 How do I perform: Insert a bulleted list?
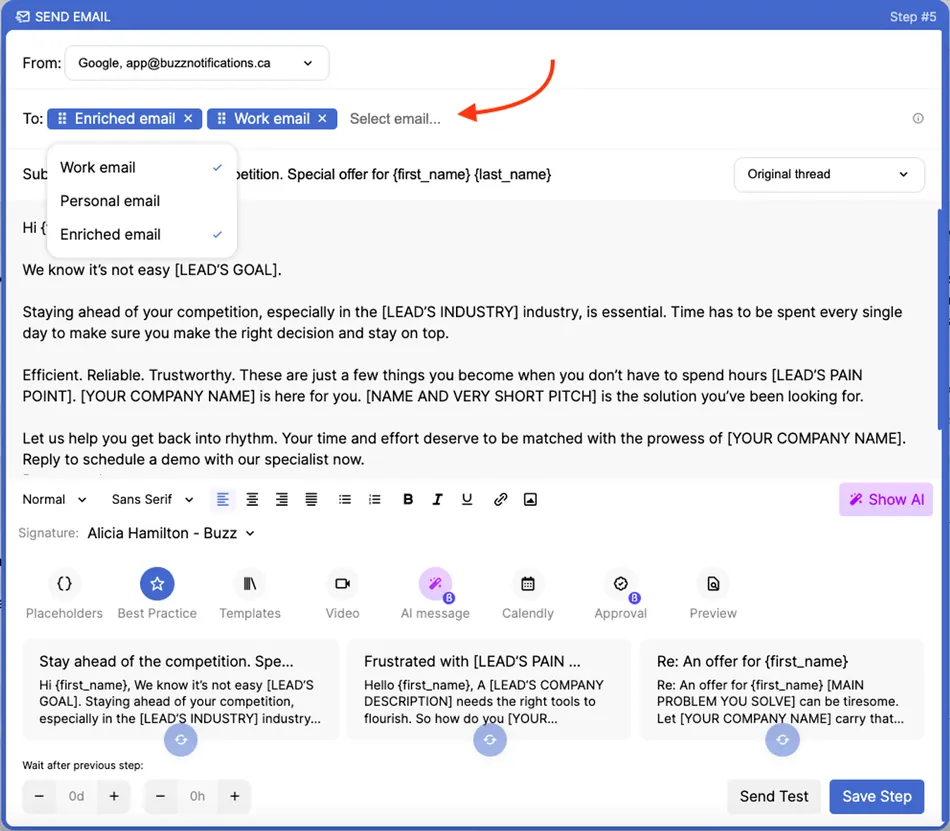point(345,499)
